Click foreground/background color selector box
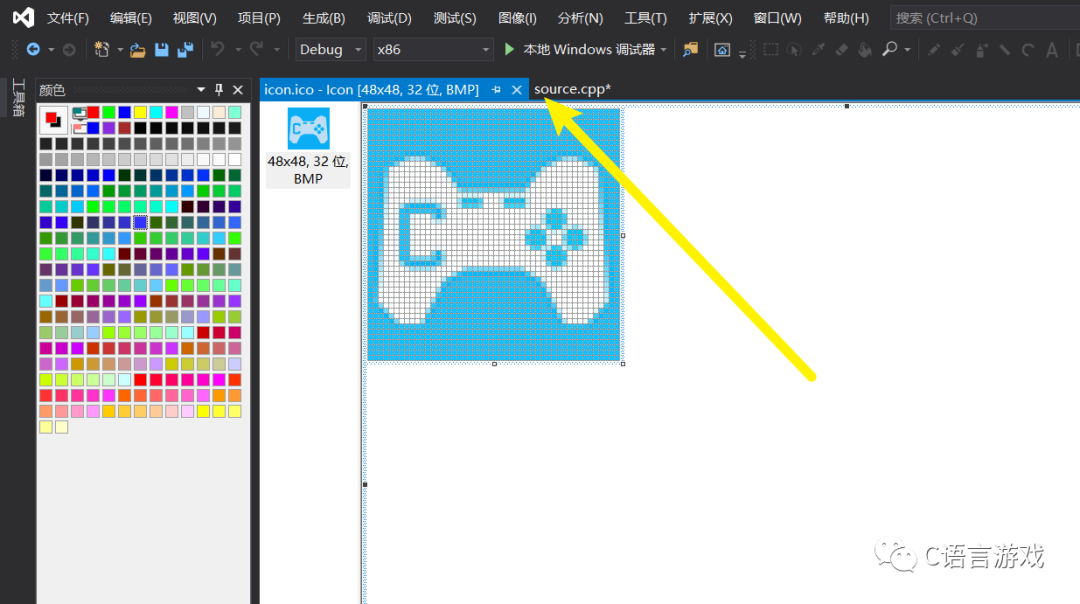The width and height of the screenshot is (1080, 604). (53, 120)
